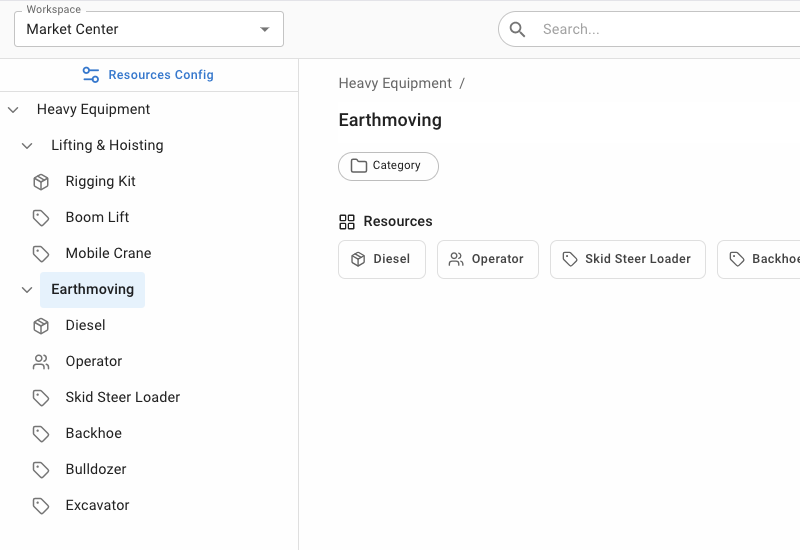Select Boom Lift in the tree
The width and height of the screenshot is (800, 550).
pos(97,217)
